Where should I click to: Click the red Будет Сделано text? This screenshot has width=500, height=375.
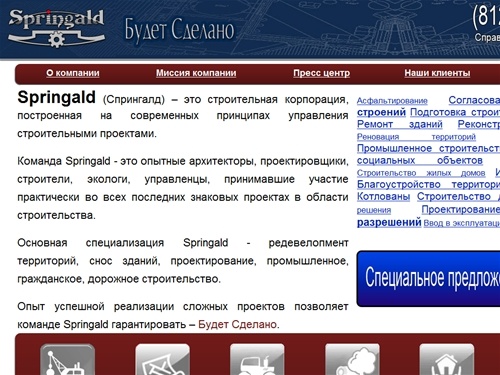click(237, 324)
